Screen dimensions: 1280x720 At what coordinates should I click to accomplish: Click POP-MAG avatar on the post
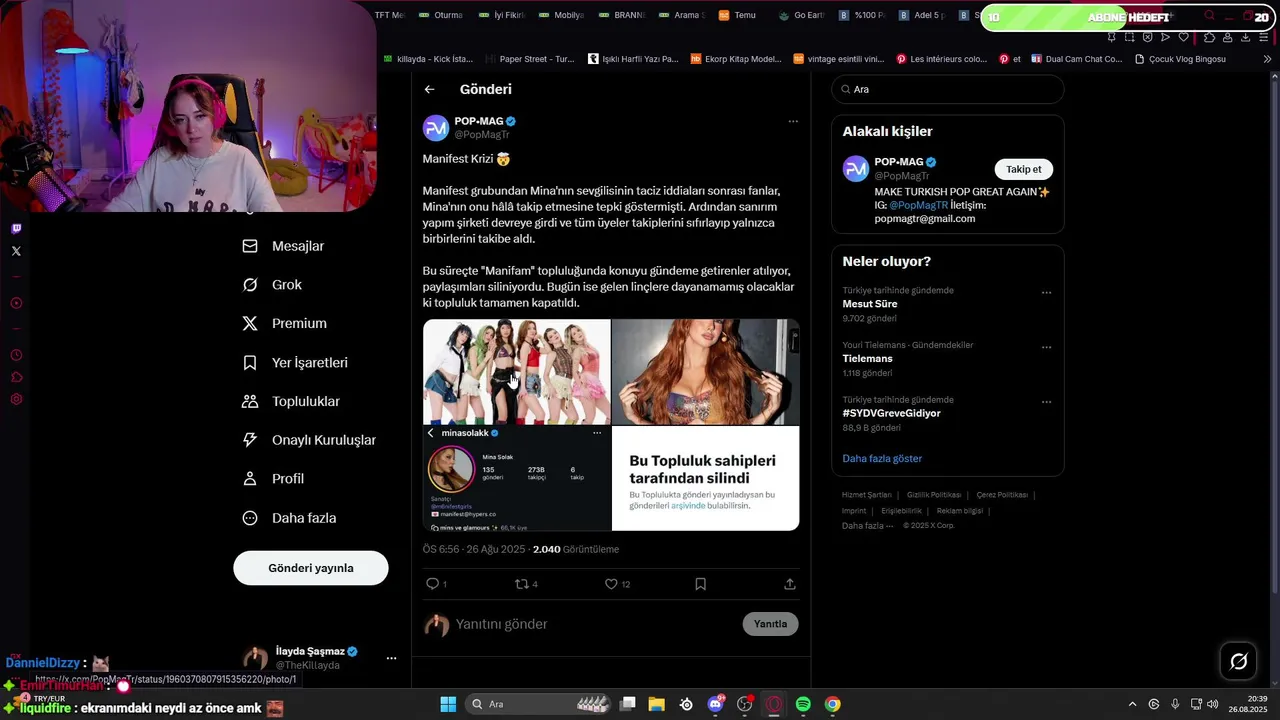click(436, 128)
